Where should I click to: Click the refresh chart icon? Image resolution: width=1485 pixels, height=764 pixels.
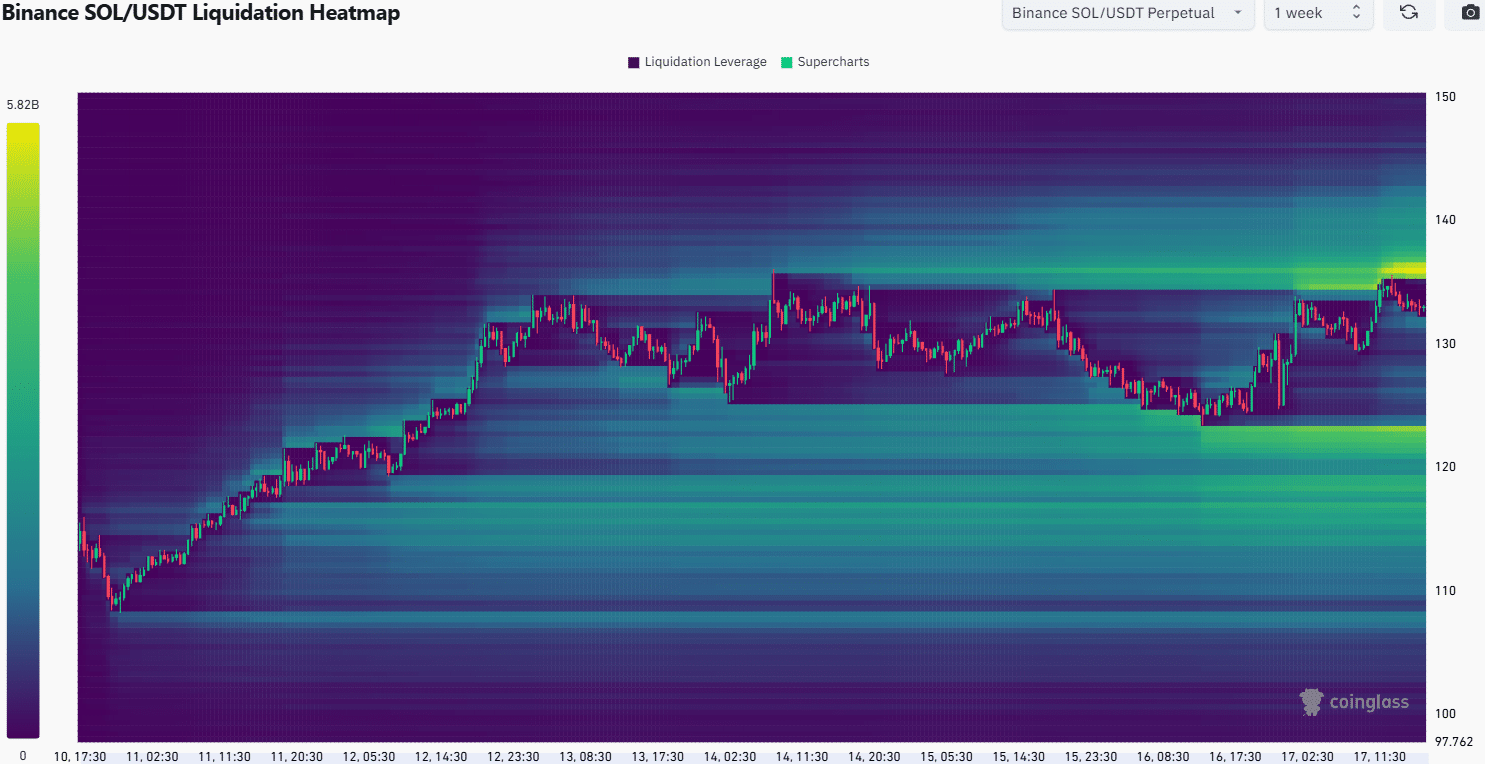[x=1409, y=13]
